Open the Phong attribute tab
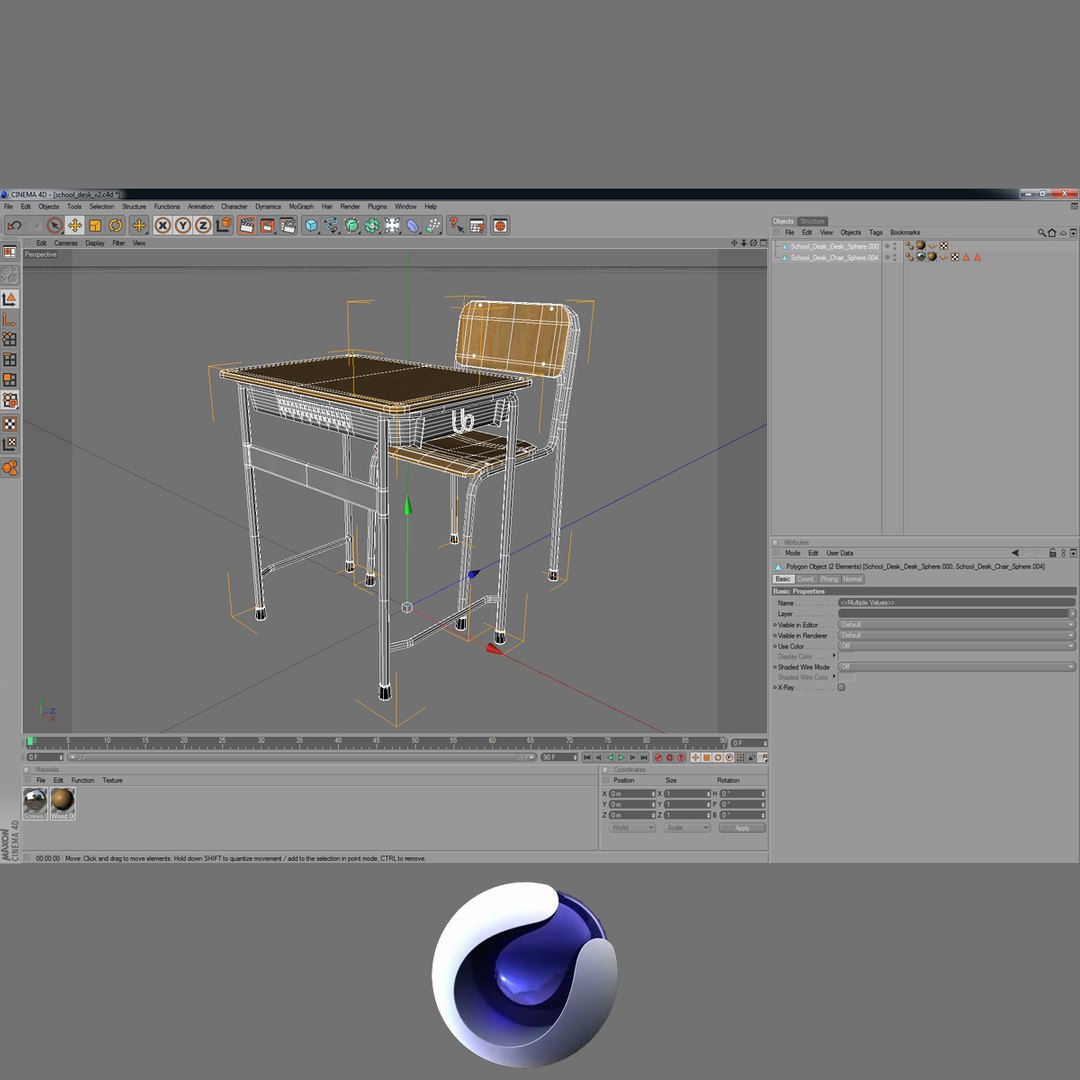 (829, 579)
